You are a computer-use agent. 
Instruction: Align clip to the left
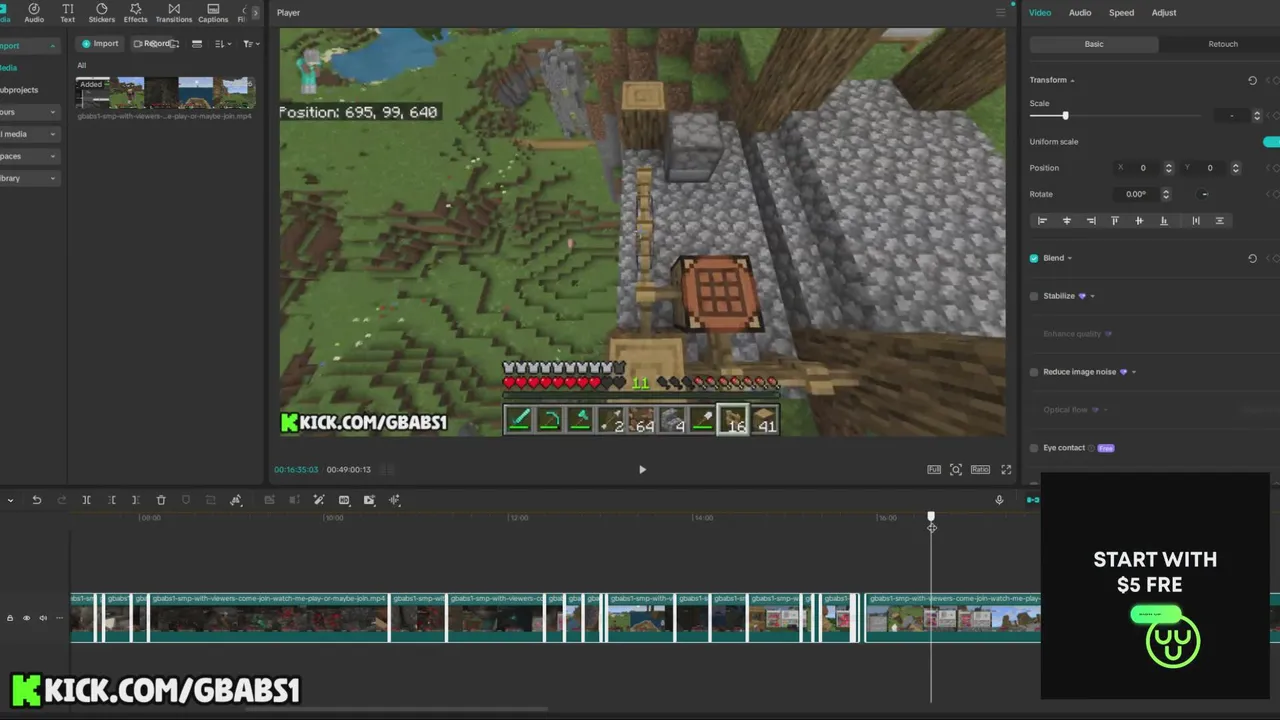(1042, 221)
